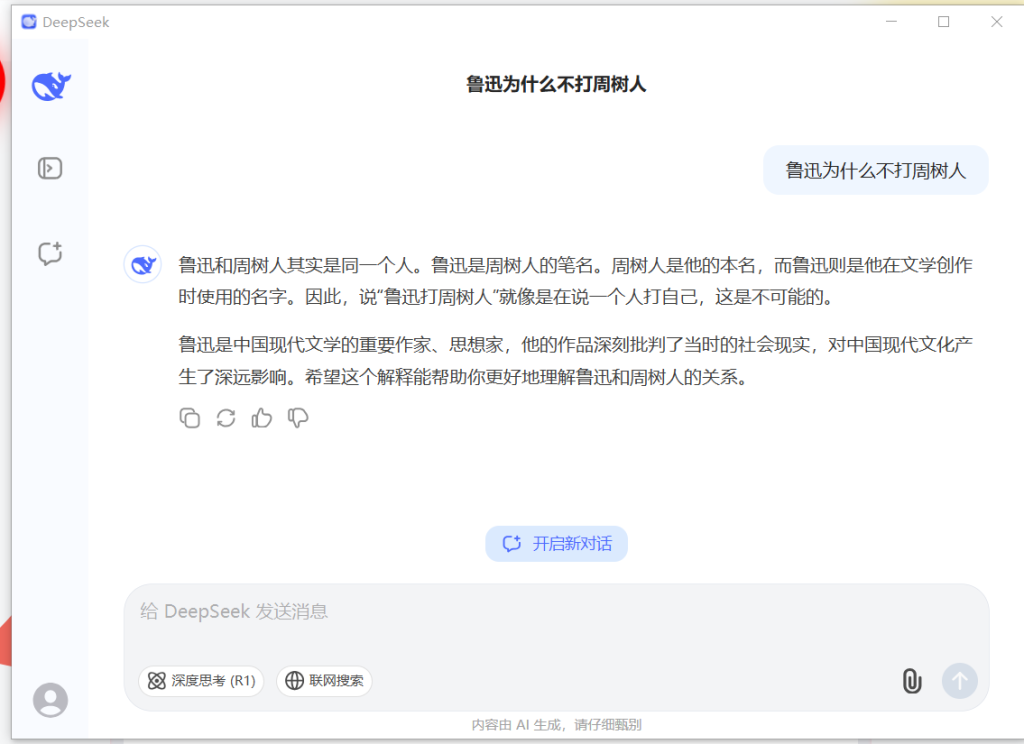
Task: Start new chat via sidebar bubble icon
Action: click(x=50, y=253)
